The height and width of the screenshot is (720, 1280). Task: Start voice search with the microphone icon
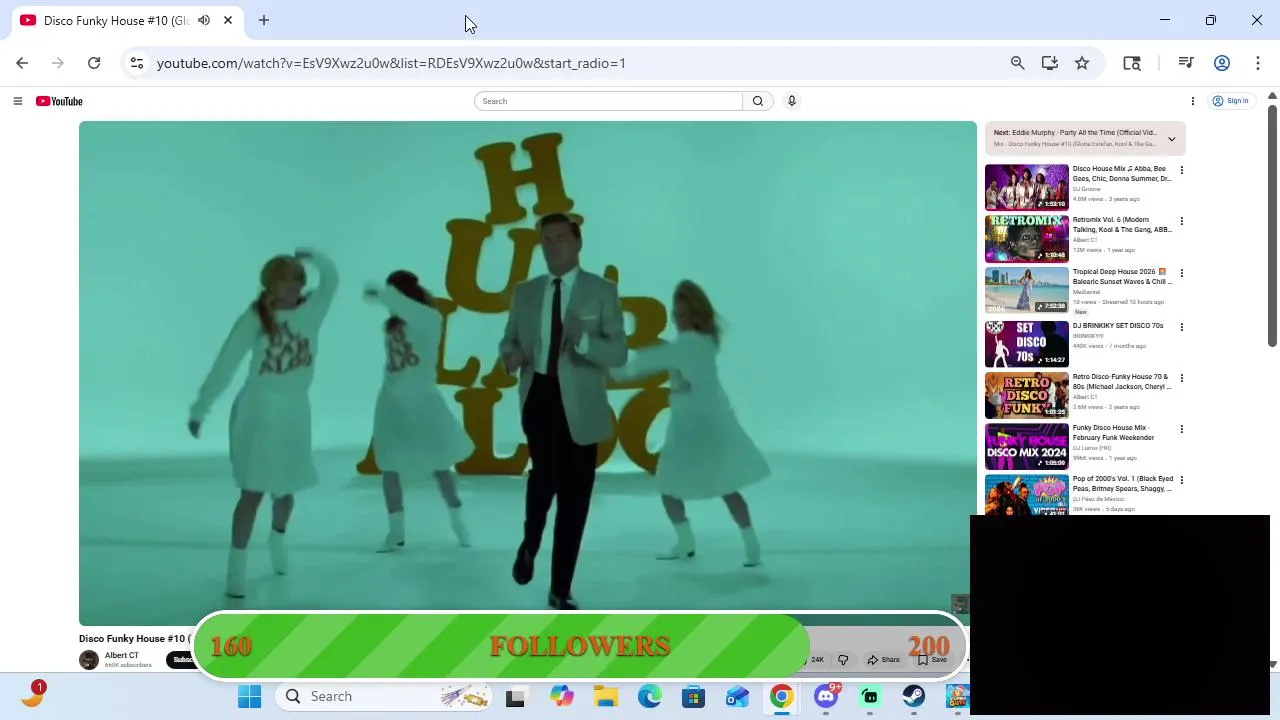click(x=792, y=101)
